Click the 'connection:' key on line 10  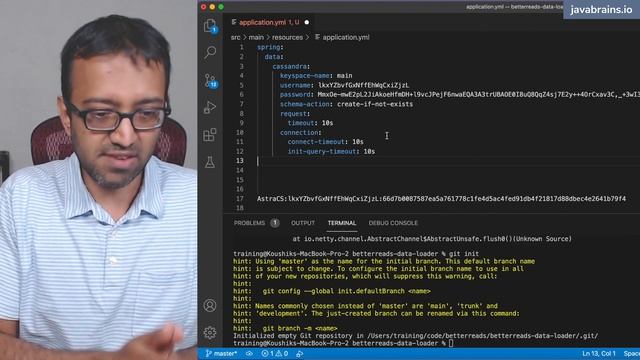coord(300,133)
